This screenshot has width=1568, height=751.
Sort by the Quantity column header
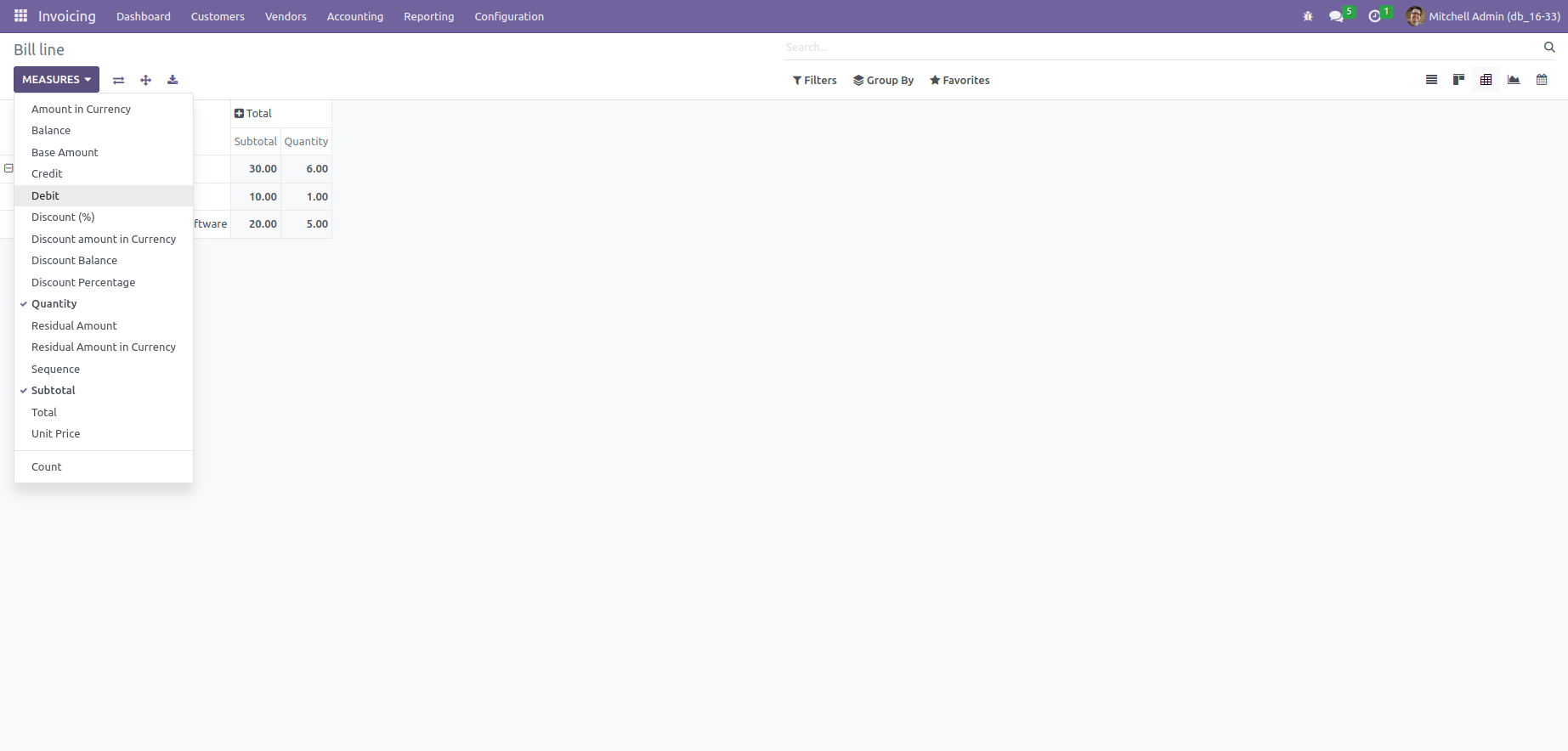(x=306, y=141)
